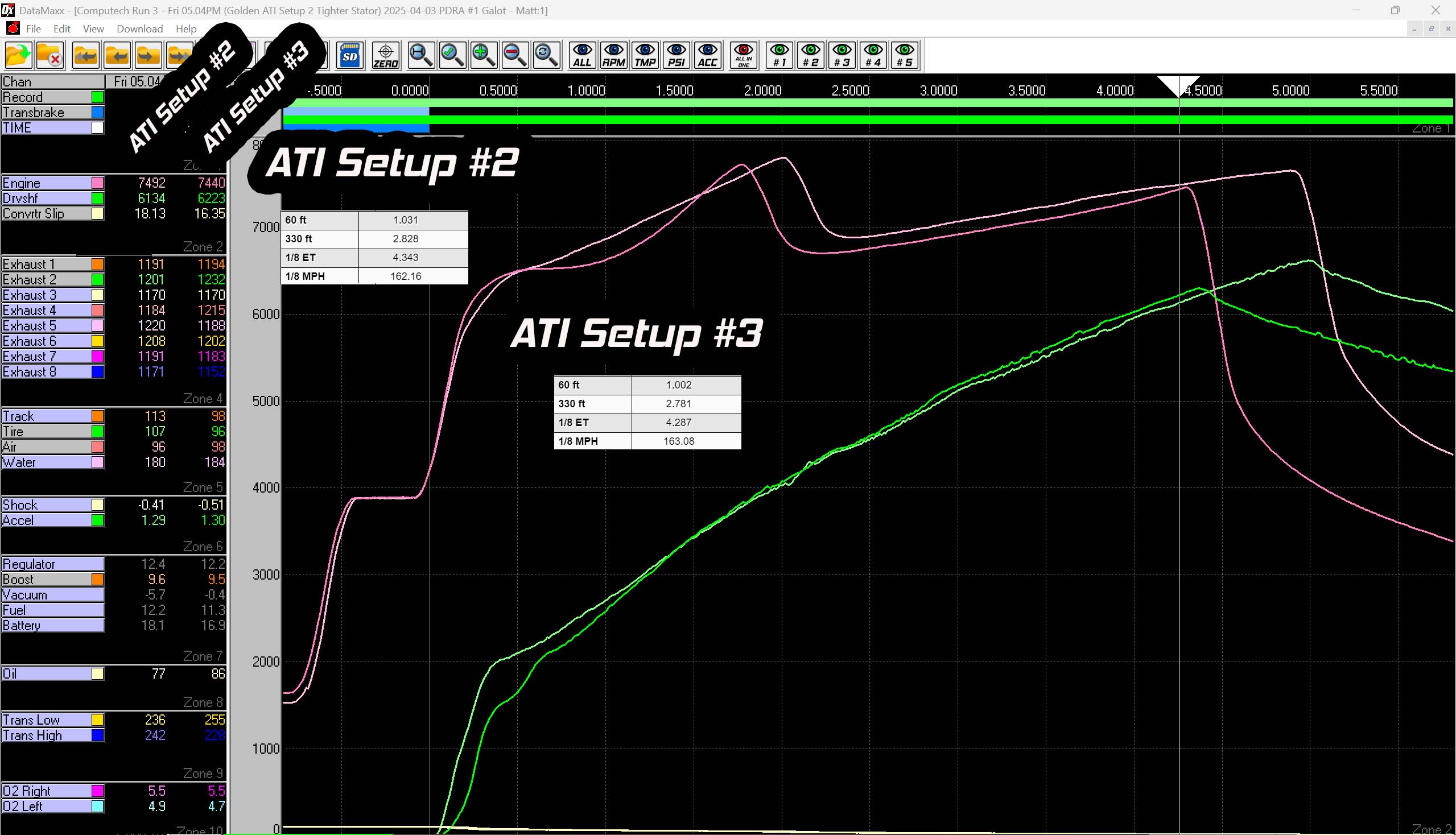Open the Edit menu
Viewport: 1456px width, 835px height.
(x=61, y=28)
